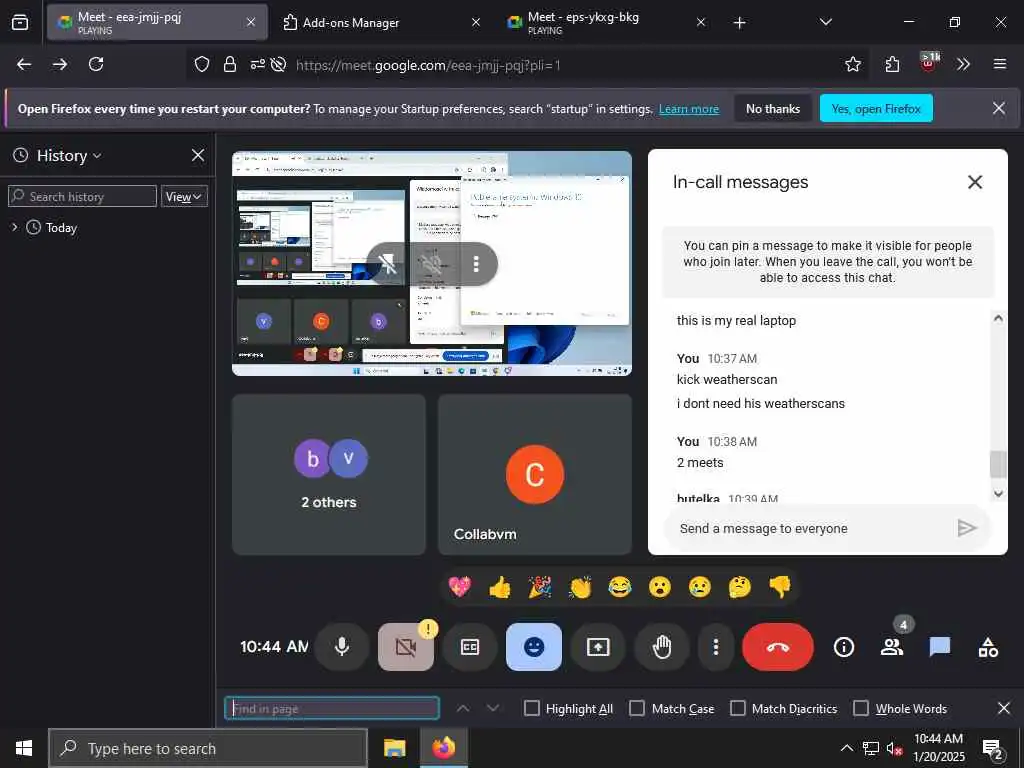
Task: Close the History sidebar
Action: click(x=198, y=155)
